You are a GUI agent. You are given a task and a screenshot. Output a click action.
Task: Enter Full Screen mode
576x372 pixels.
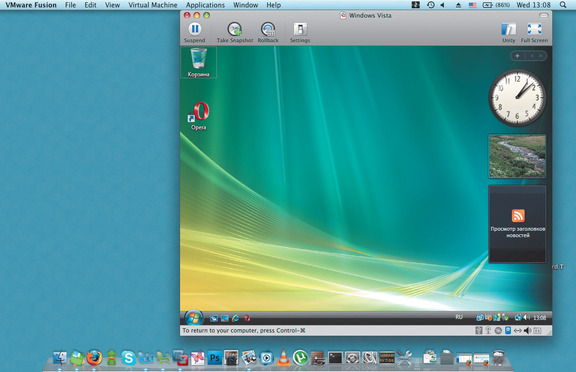[534, 29]
